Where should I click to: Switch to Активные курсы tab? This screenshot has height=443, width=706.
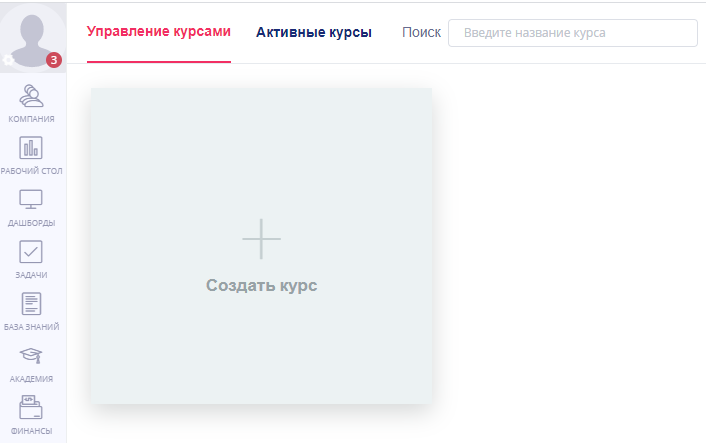click(x=314, y=32)
